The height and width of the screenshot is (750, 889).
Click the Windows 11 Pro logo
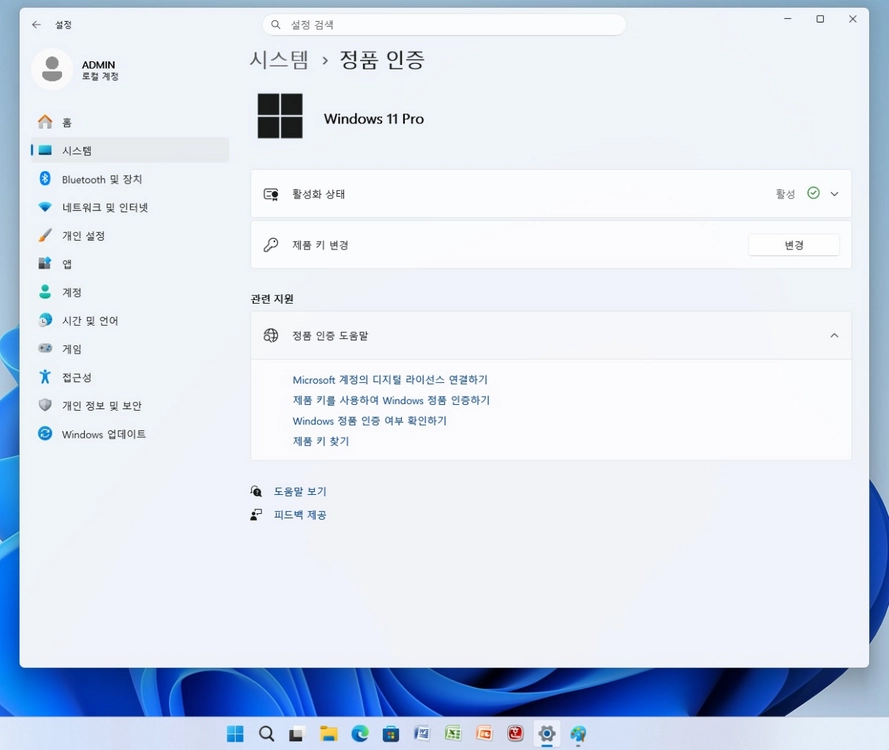(x=280, y=116)
